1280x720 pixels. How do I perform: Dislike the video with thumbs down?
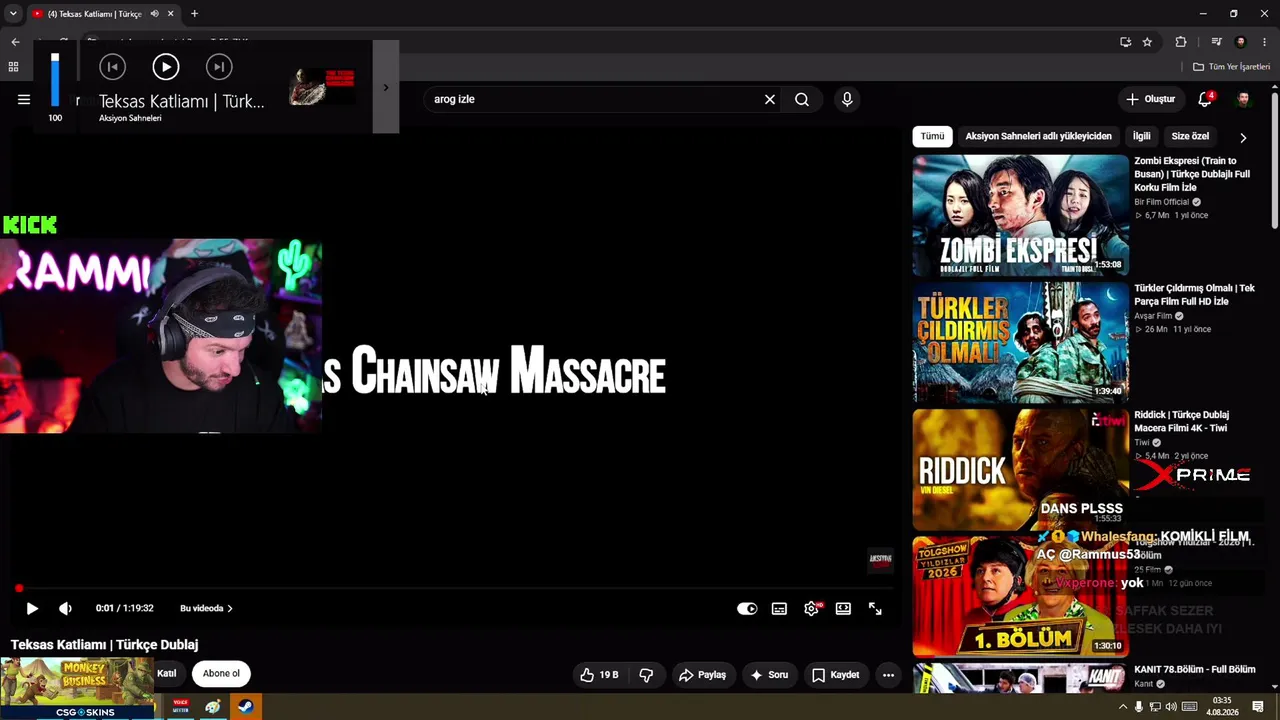646,675
